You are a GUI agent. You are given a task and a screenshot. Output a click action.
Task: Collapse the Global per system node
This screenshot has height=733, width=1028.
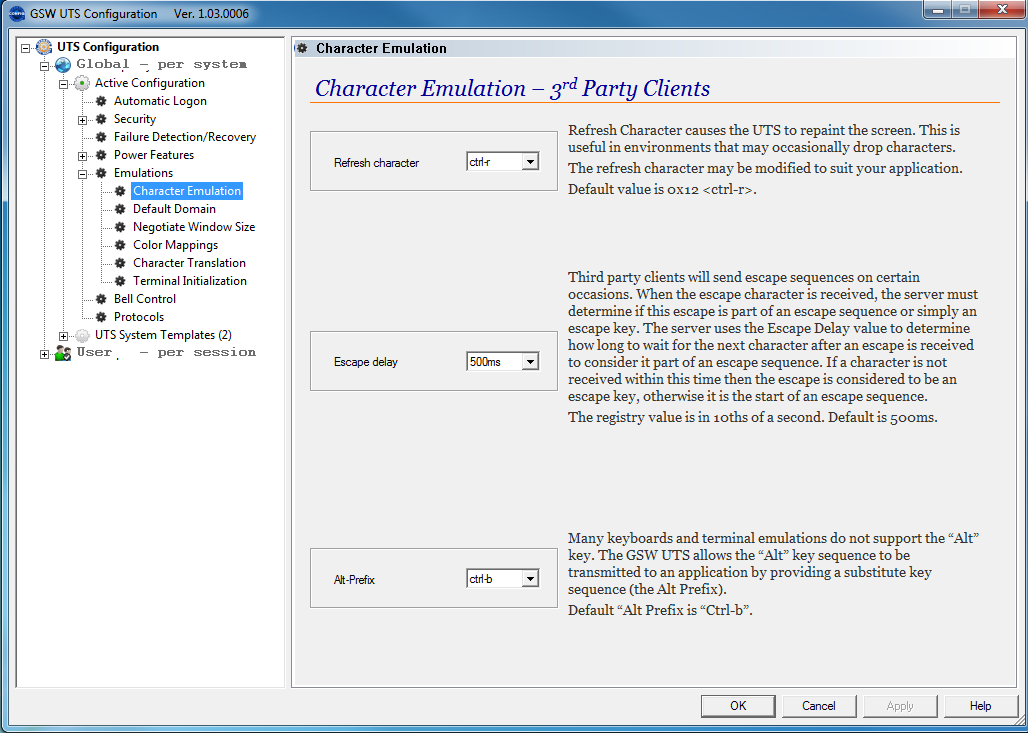point(45,66)
